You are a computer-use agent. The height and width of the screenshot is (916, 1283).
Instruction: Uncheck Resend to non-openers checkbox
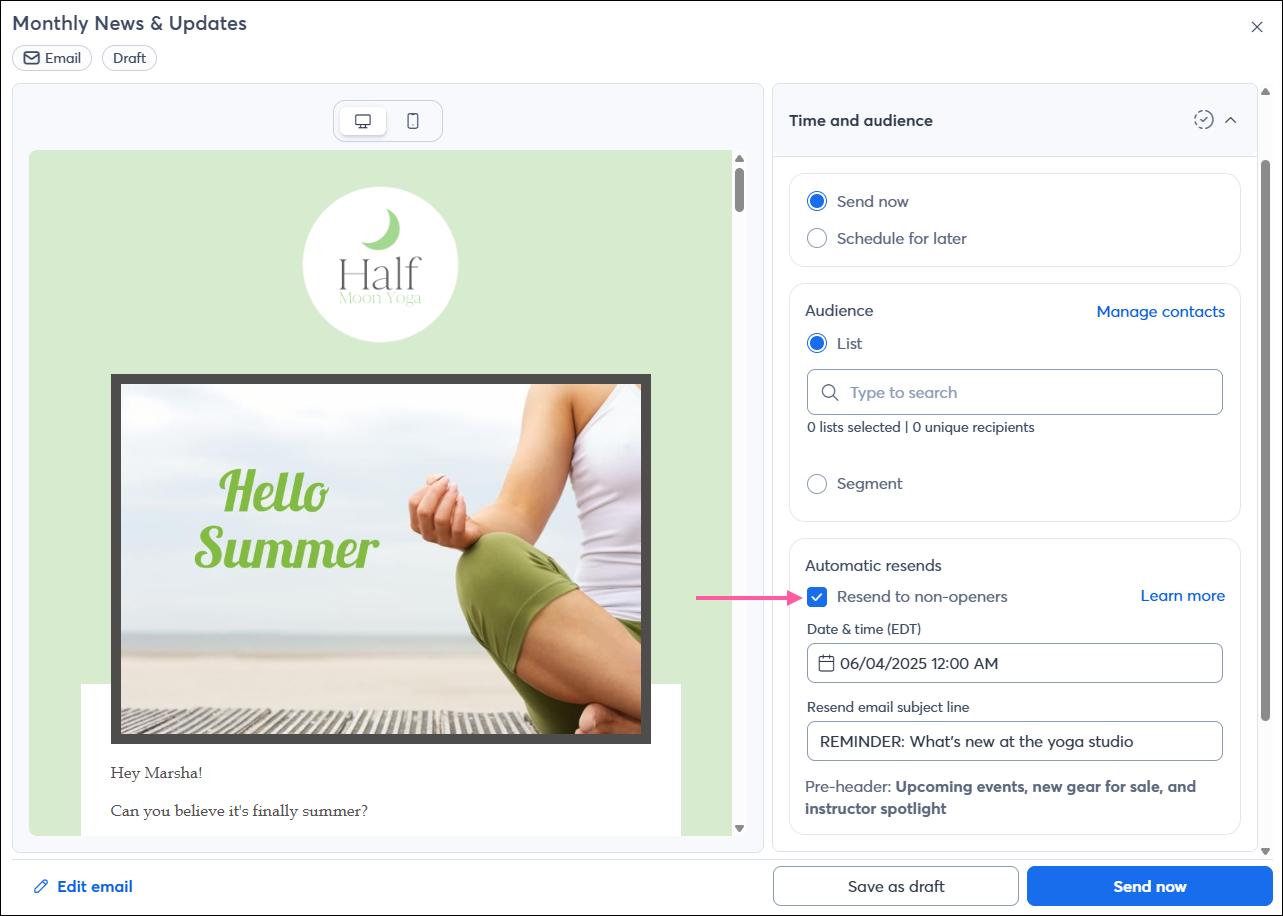click(817, 597)
